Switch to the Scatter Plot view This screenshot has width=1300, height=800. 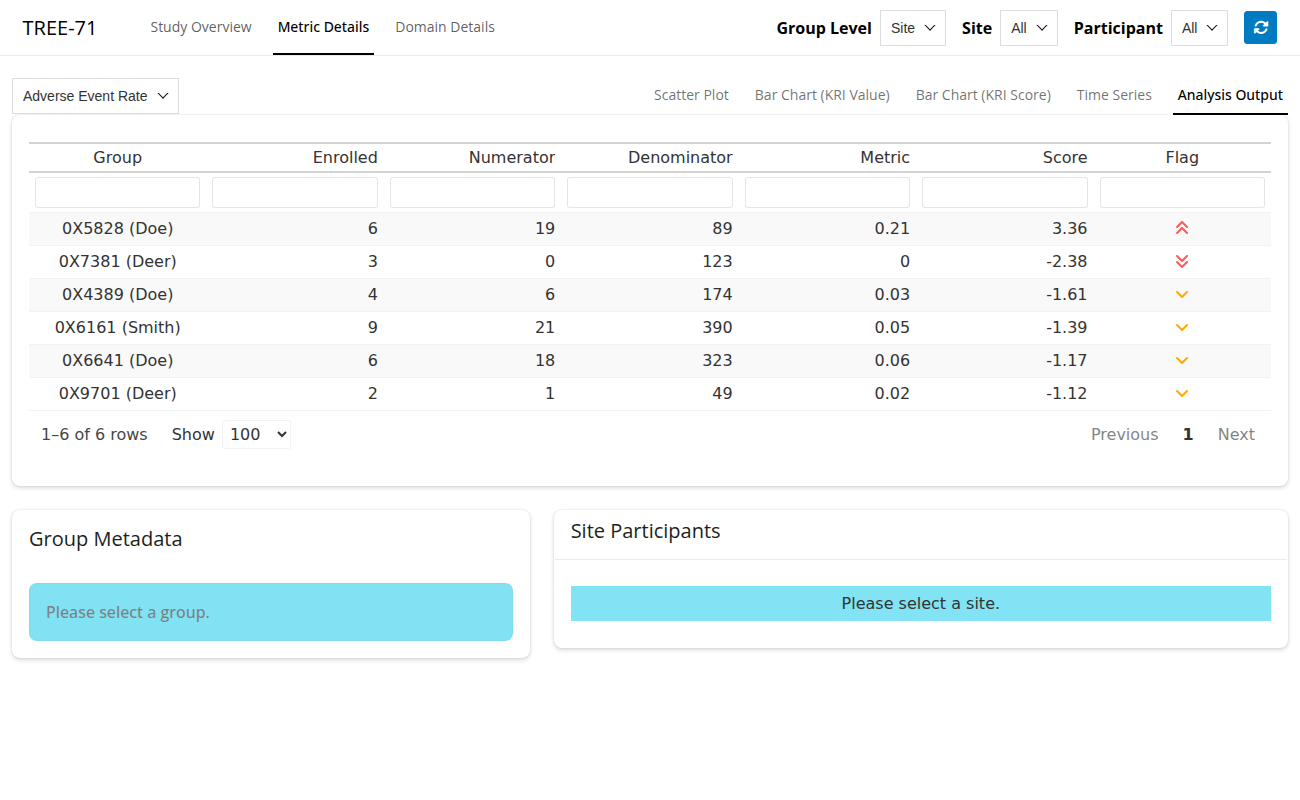click(691, 95)
